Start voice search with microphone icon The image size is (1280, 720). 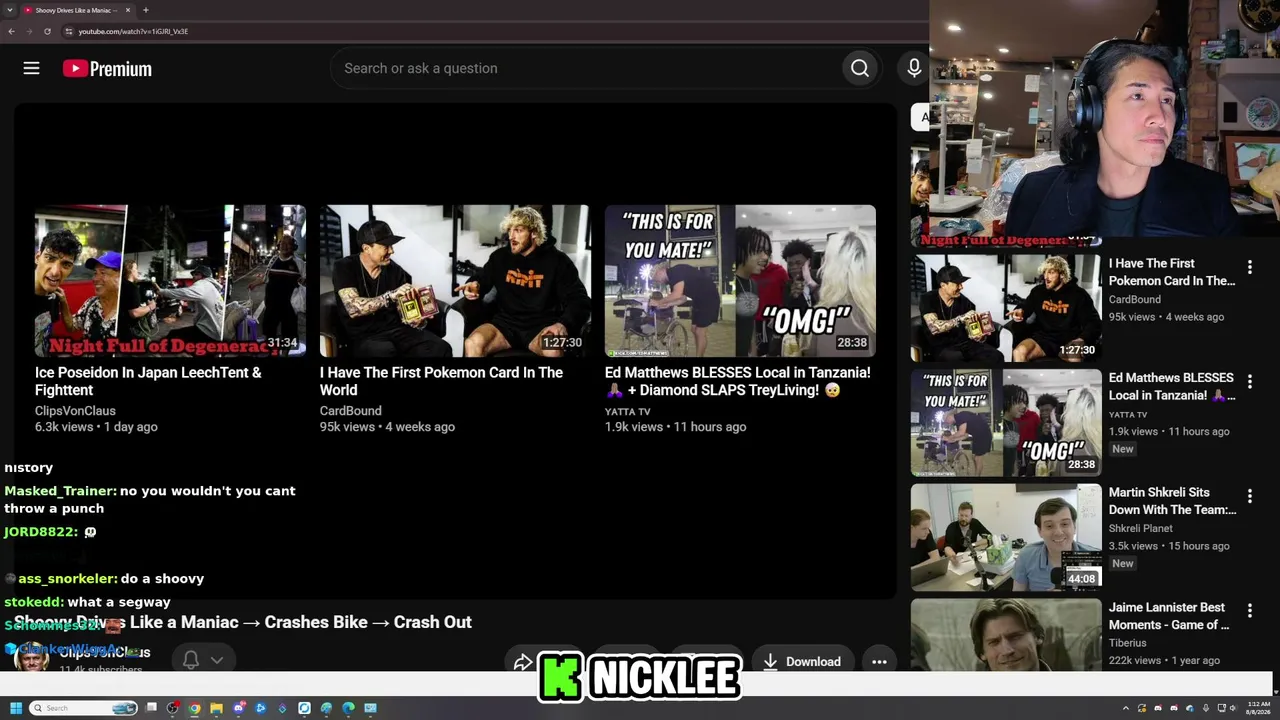tap(914, 68)
